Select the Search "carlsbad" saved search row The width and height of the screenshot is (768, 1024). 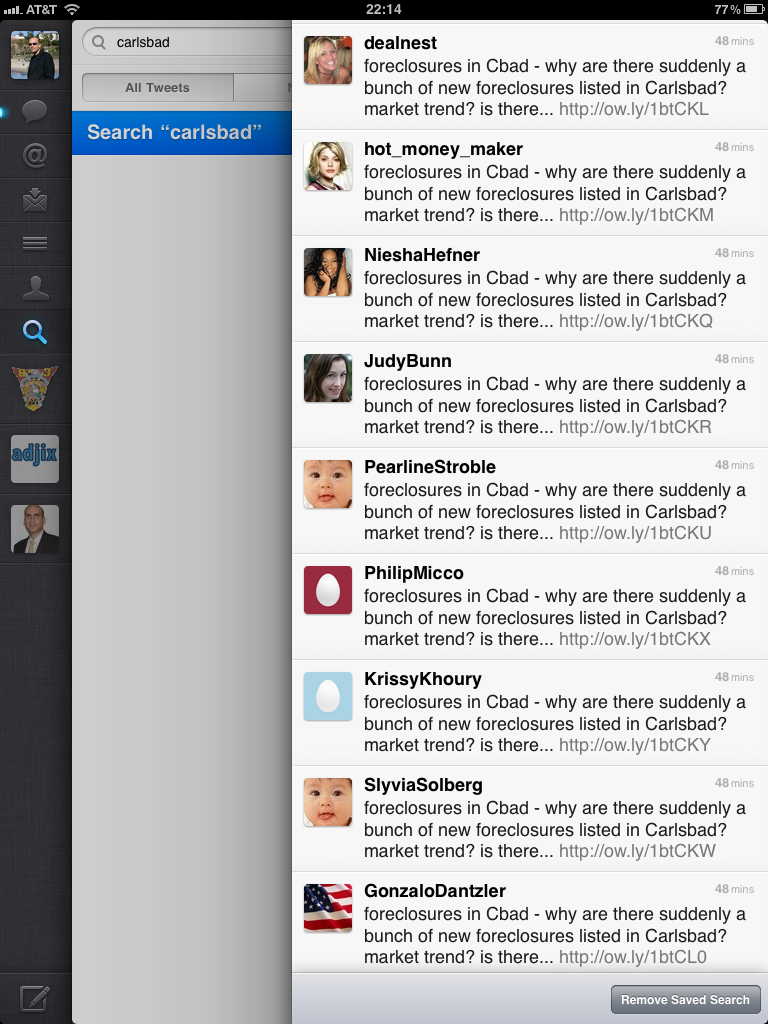coord(182,133)
